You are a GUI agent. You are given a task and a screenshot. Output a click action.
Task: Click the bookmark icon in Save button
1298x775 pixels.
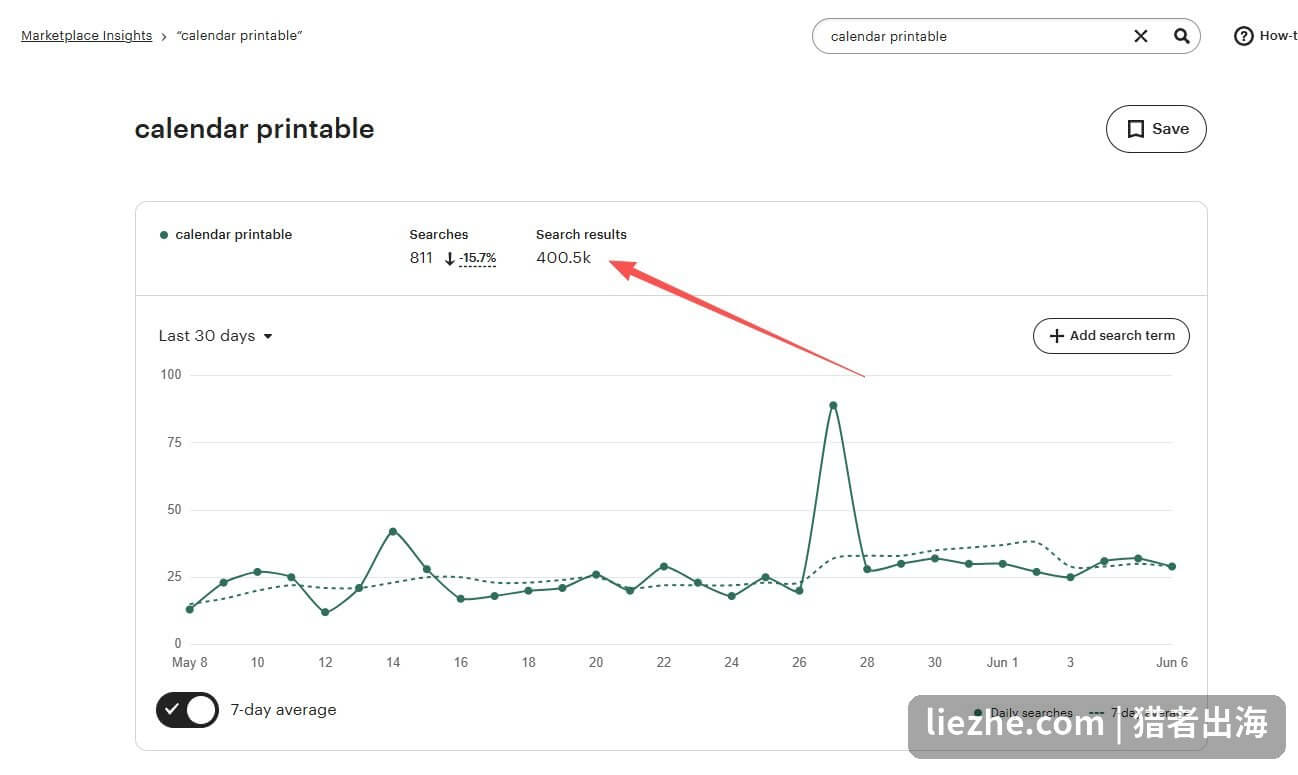point(1135,129)
